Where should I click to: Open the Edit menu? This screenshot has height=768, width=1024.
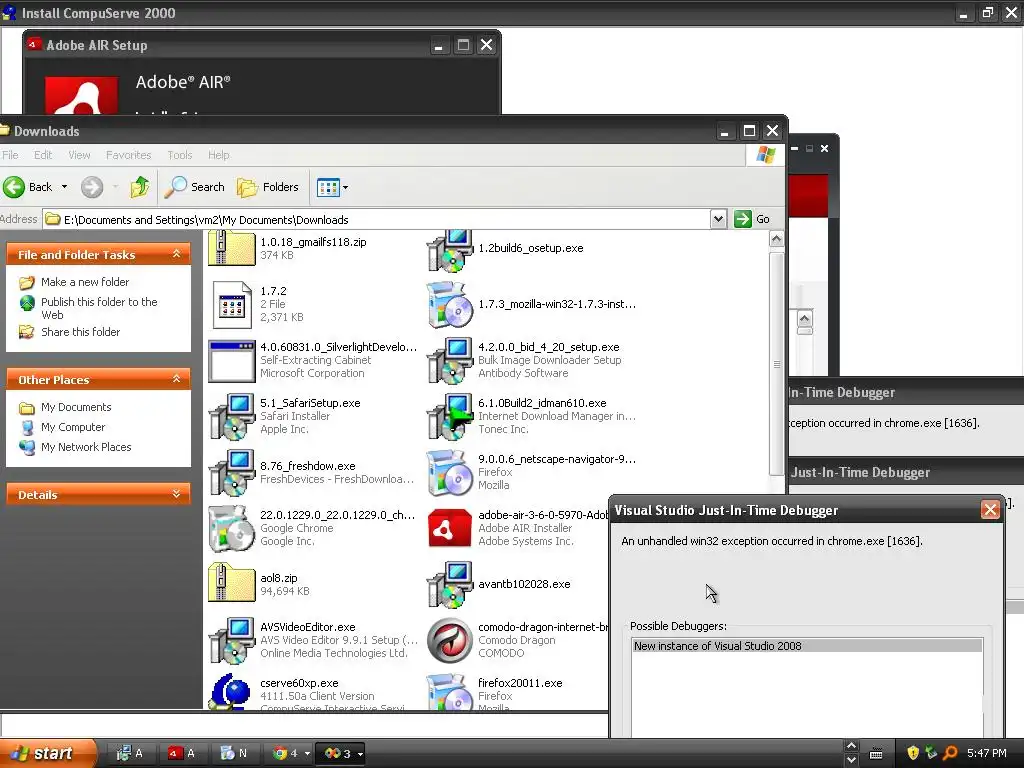tap(43, 155)
